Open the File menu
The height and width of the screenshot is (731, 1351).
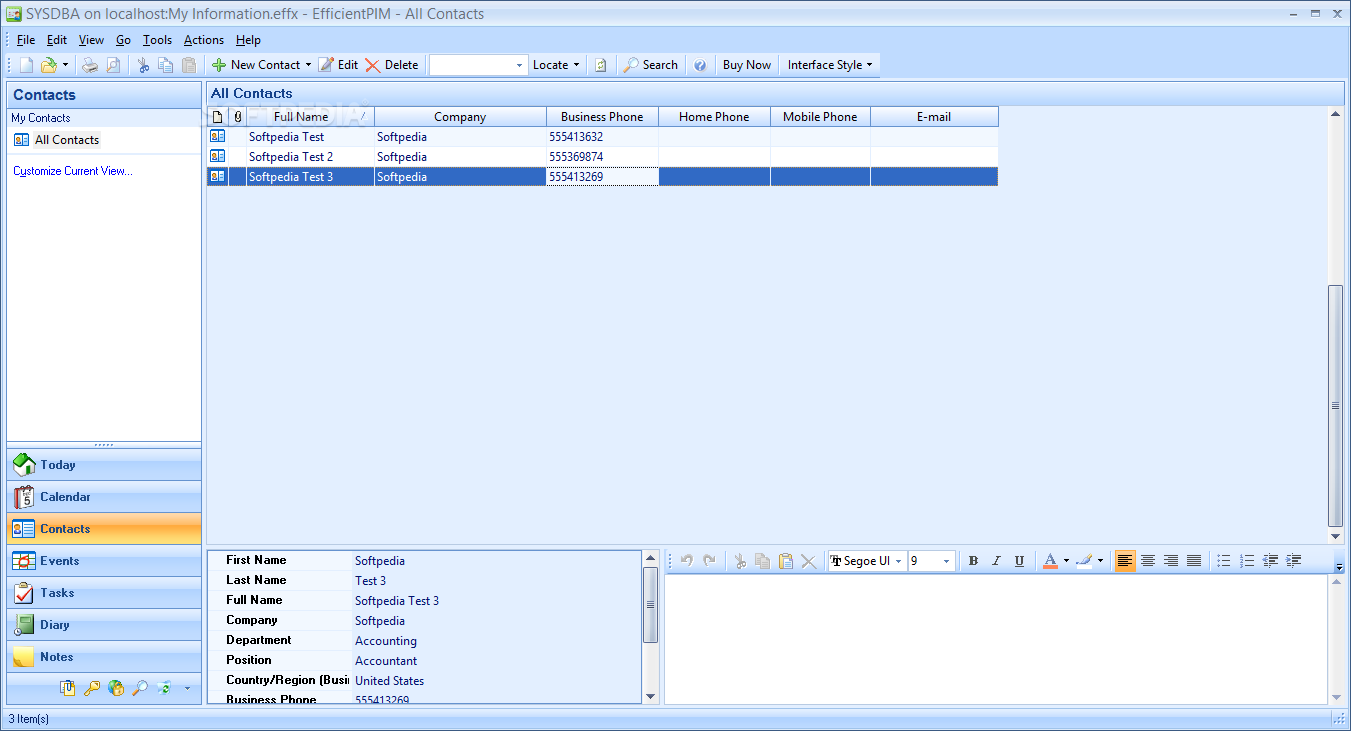click(x=26, y=40)
